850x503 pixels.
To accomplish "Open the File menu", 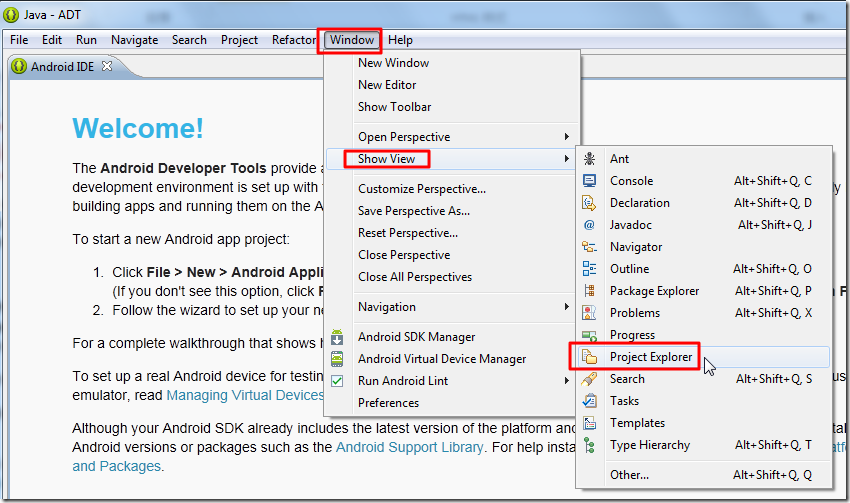I will (19, 40).
